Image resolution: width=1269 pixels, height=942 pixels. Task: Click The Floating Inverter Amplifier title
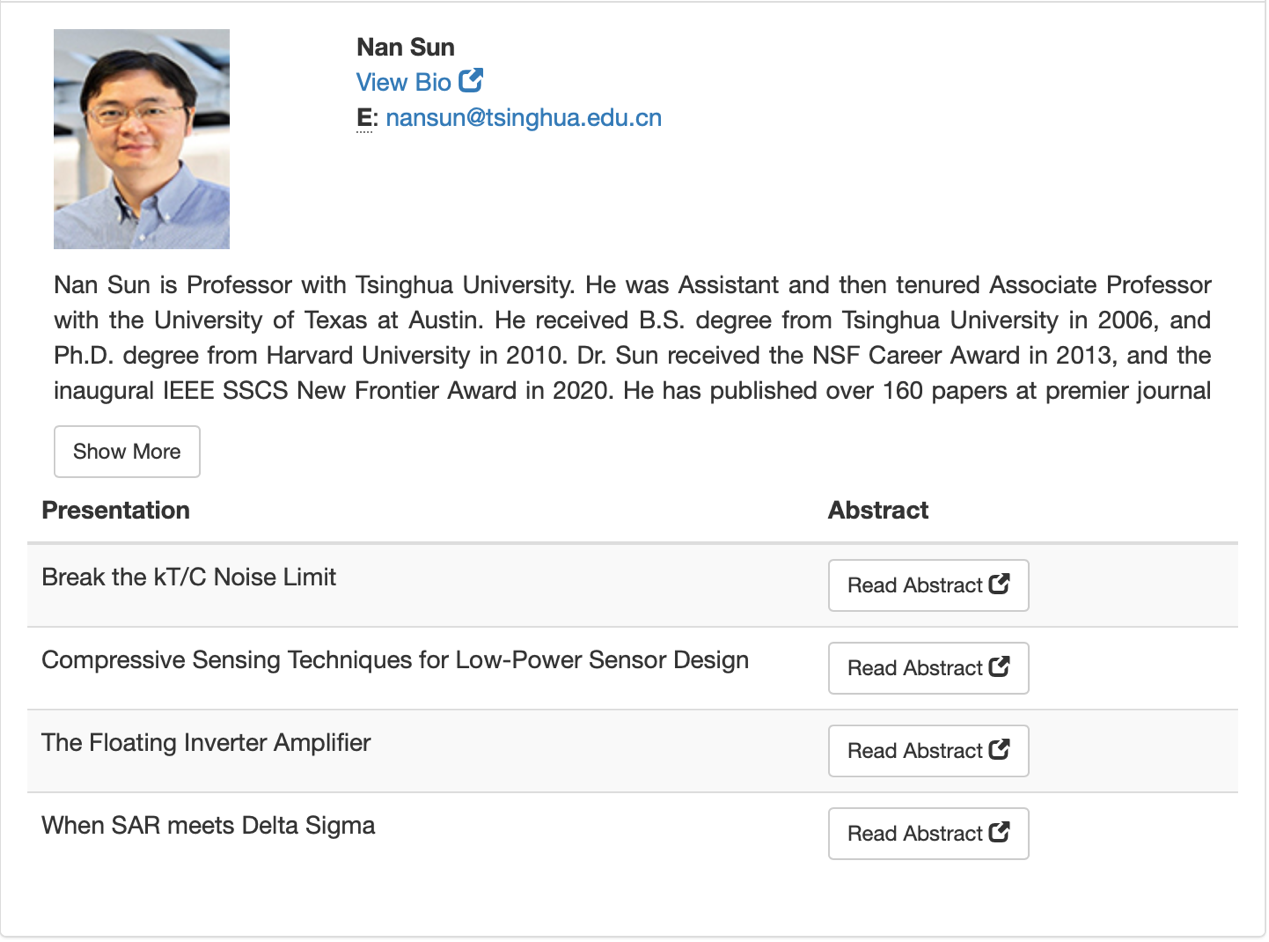206,743
